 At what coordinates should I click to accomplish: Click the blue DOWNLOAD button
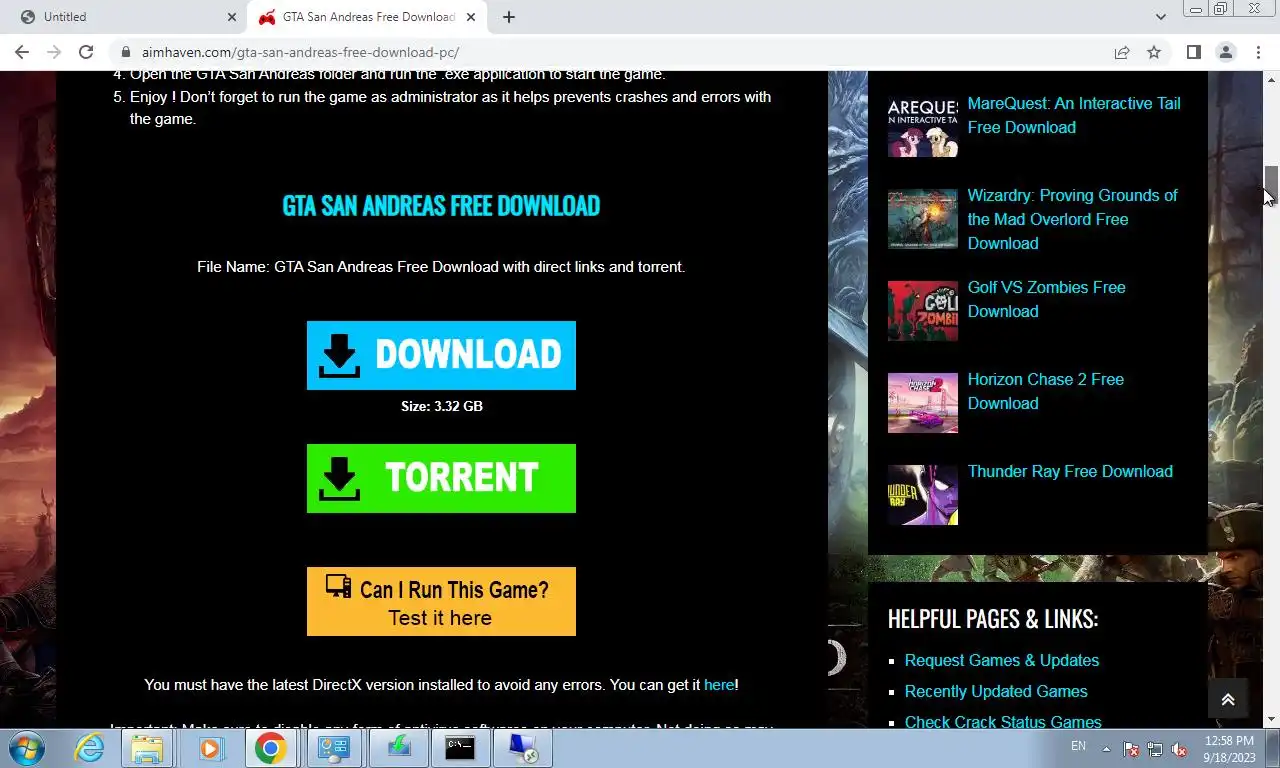click(x=441, y=355)
